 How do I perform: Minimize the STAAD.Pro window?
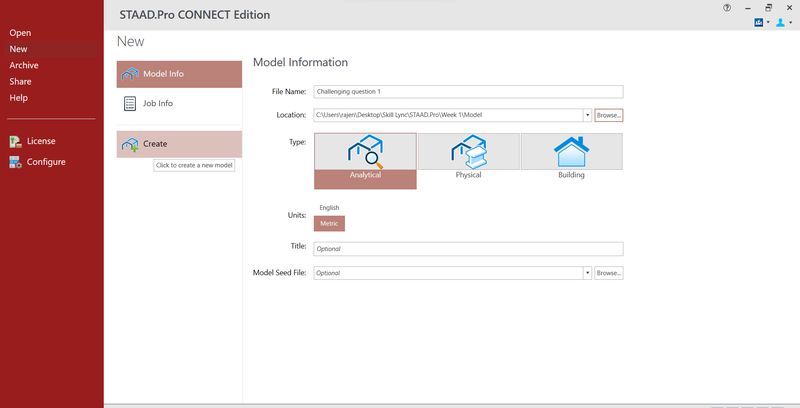747,8
